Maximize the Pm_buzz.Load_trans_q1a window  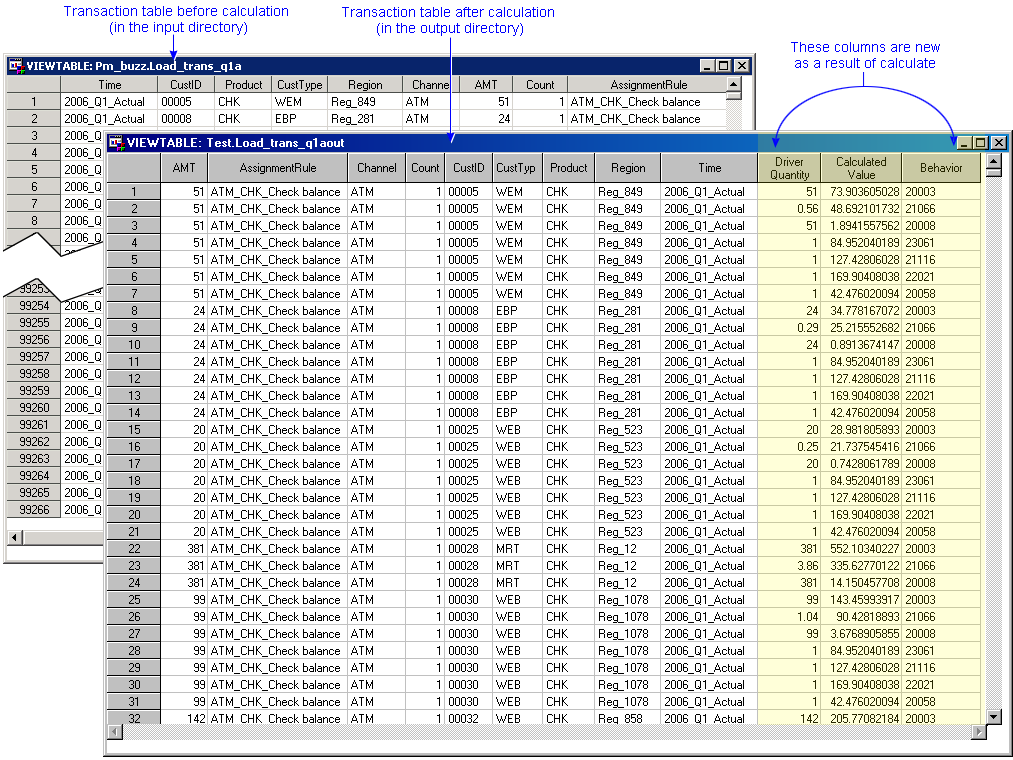pos(724,66)
